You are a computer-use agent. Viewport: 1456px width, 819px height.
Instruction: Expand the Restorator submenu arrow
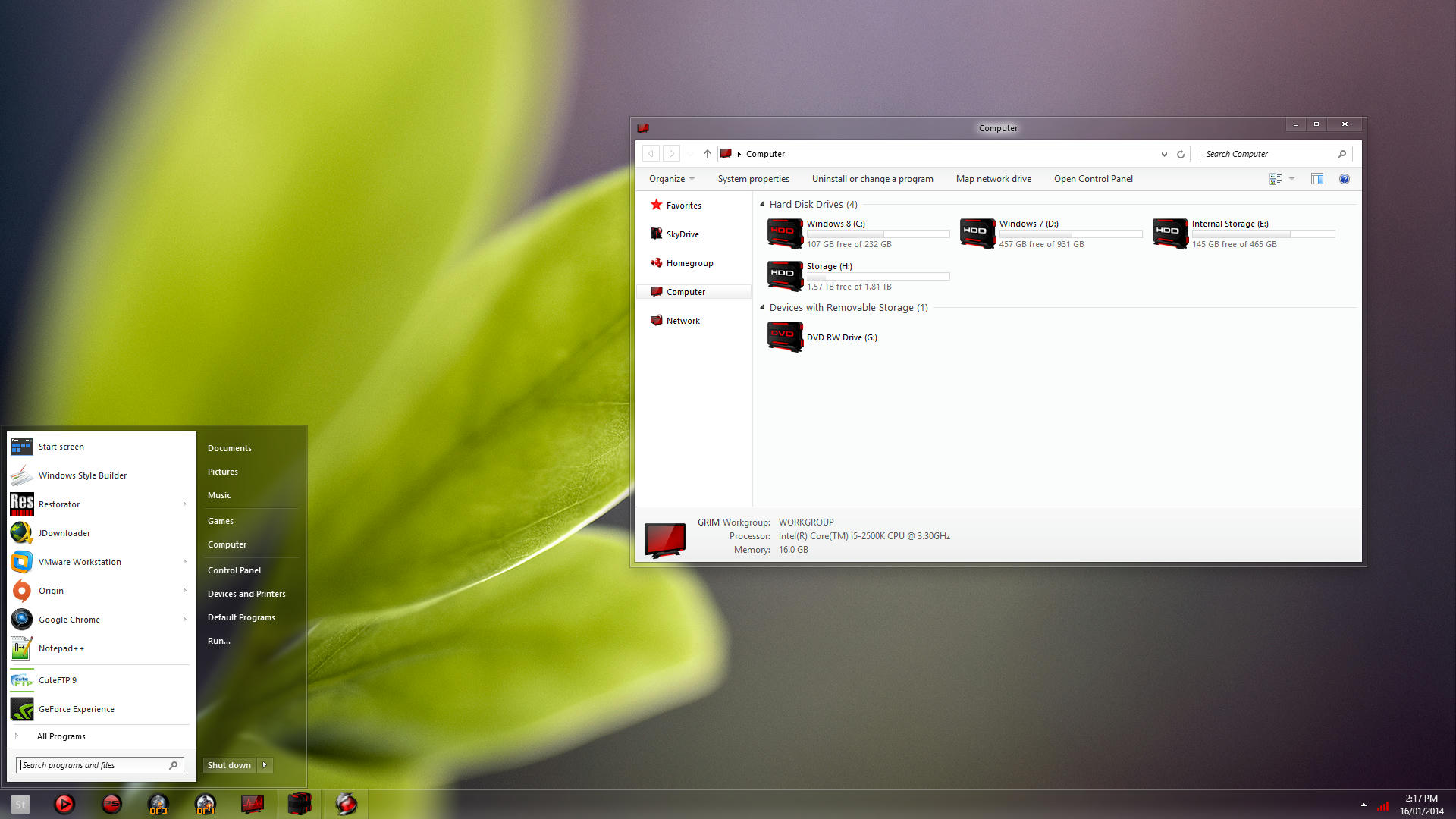184,504
